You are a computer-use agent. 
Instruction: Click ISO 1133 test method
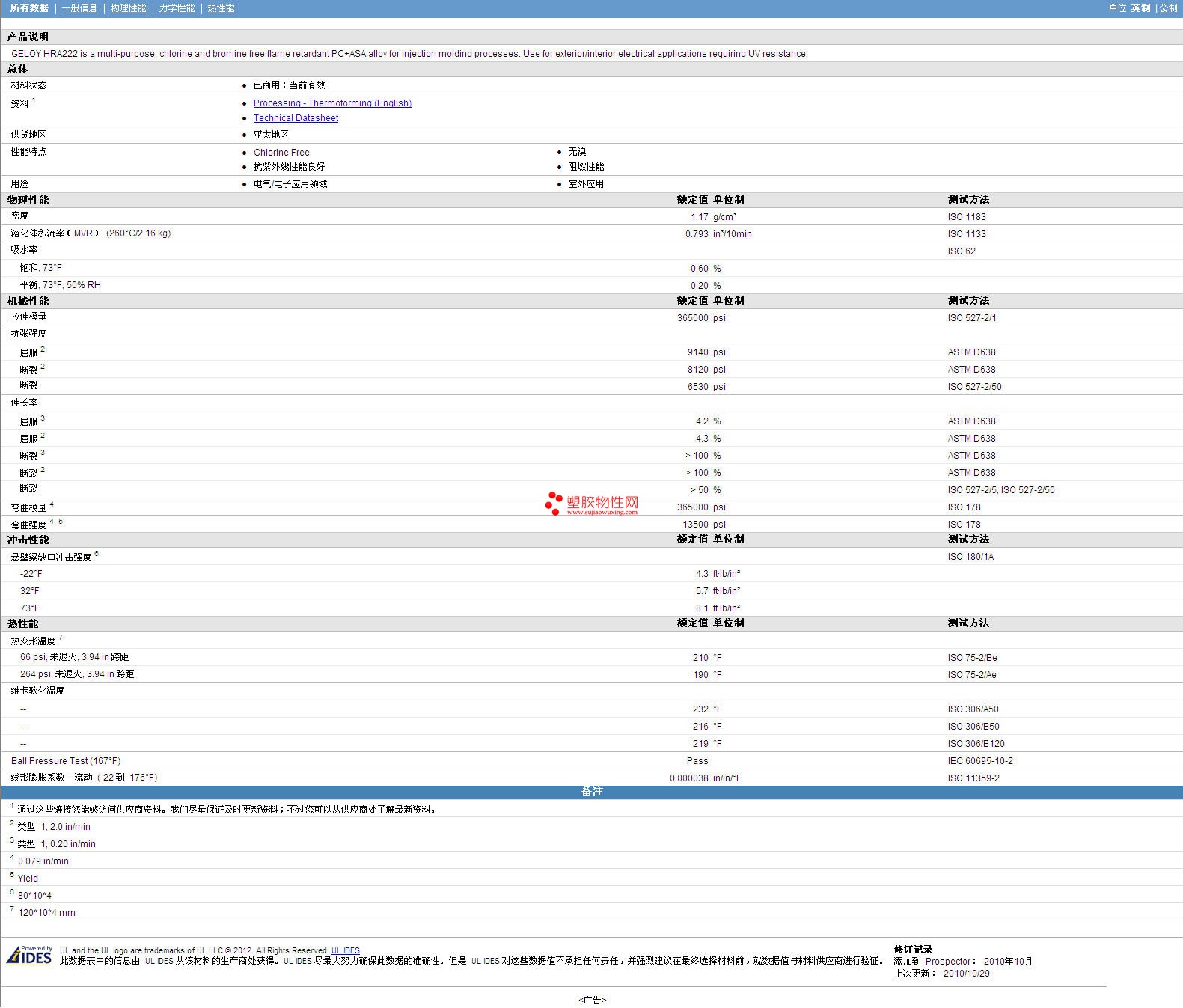(x=967, y=234)
